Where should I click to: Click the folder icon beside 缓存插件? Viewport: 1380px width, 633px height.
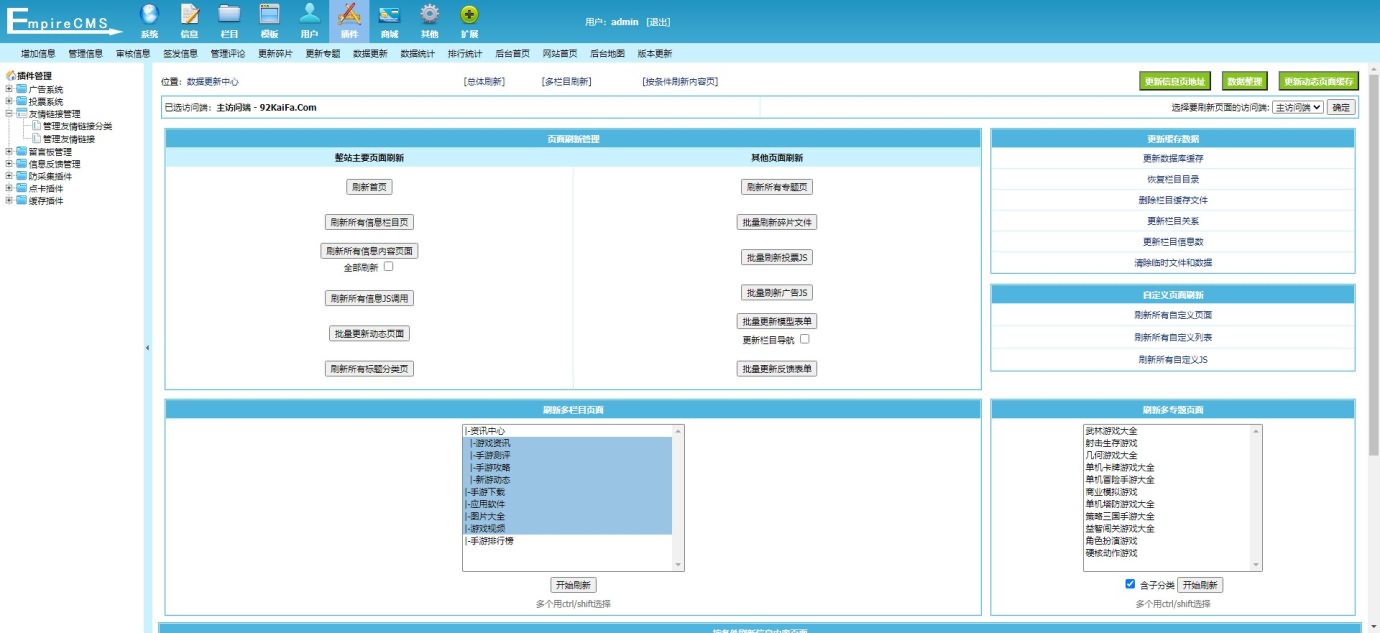pos(22,200)
